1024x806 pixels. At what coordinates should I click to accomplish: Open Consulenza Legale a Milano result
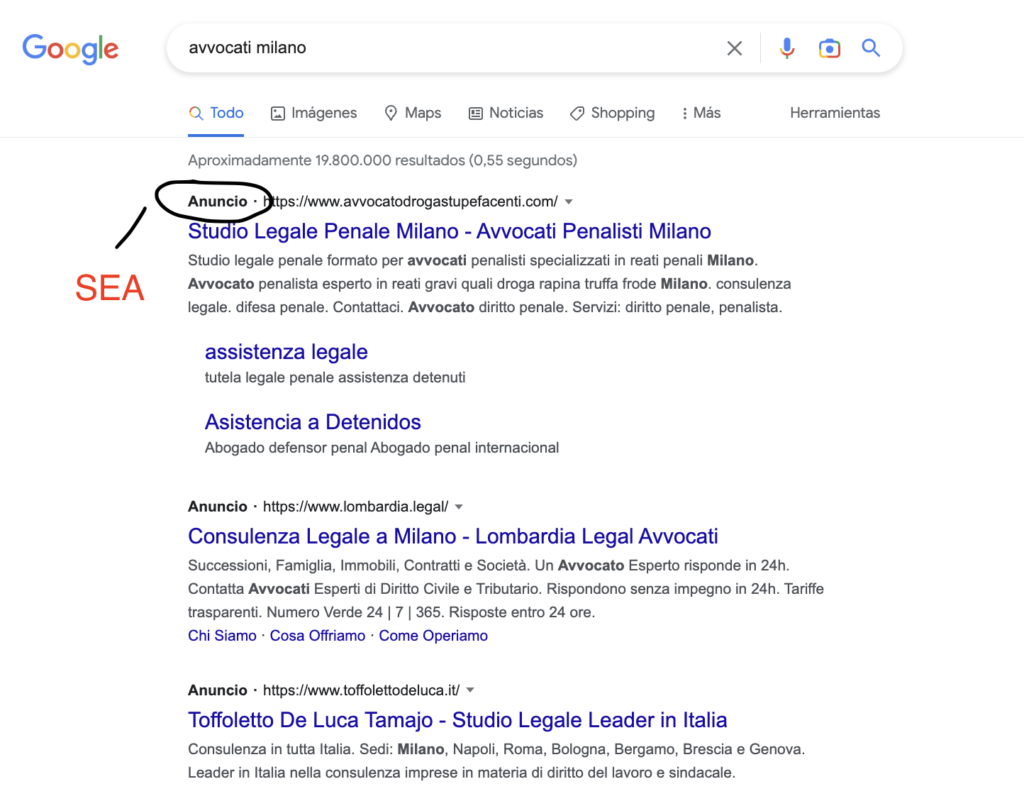(x=453, y=536)
